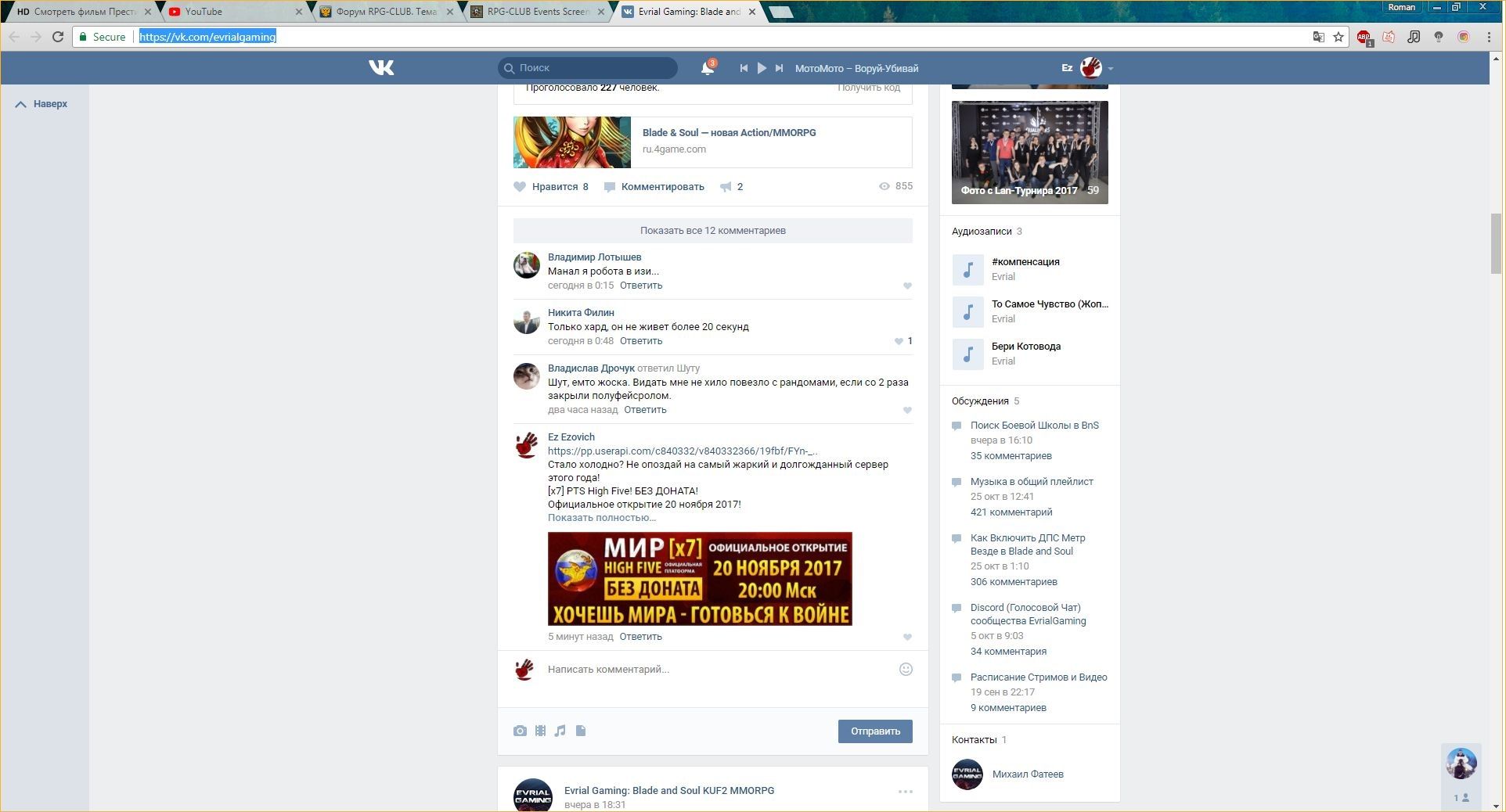Open Chrome's three-dot menu

pyautogui.click(x=1489, y=37)
